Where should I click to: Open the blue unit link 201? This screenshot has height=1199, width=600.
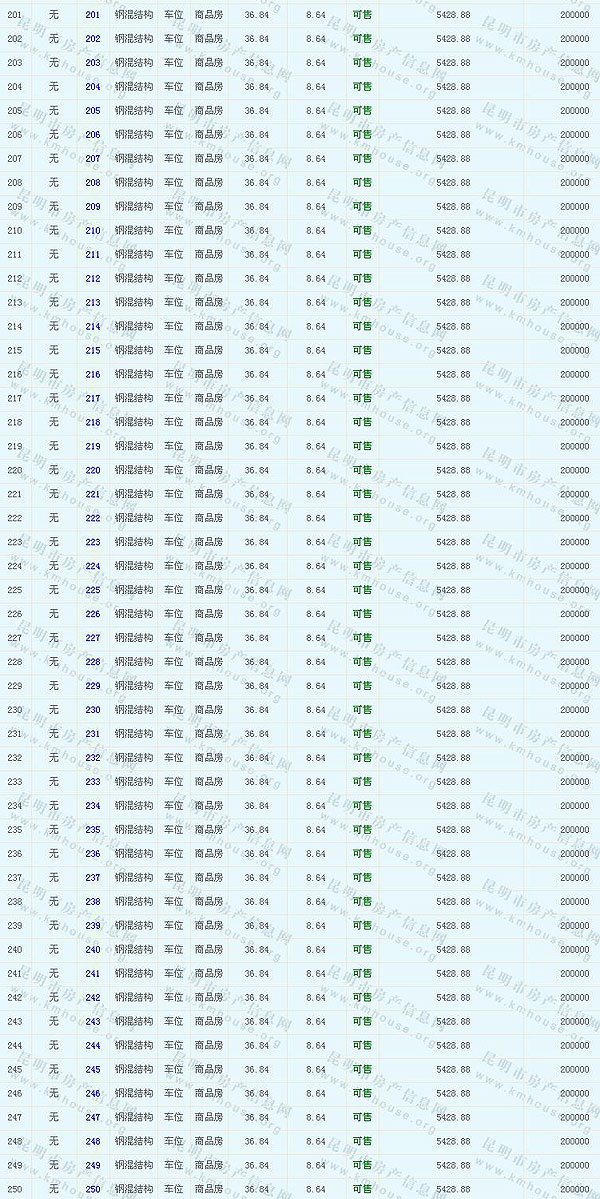pyautogui.click(x=93, y=15)
